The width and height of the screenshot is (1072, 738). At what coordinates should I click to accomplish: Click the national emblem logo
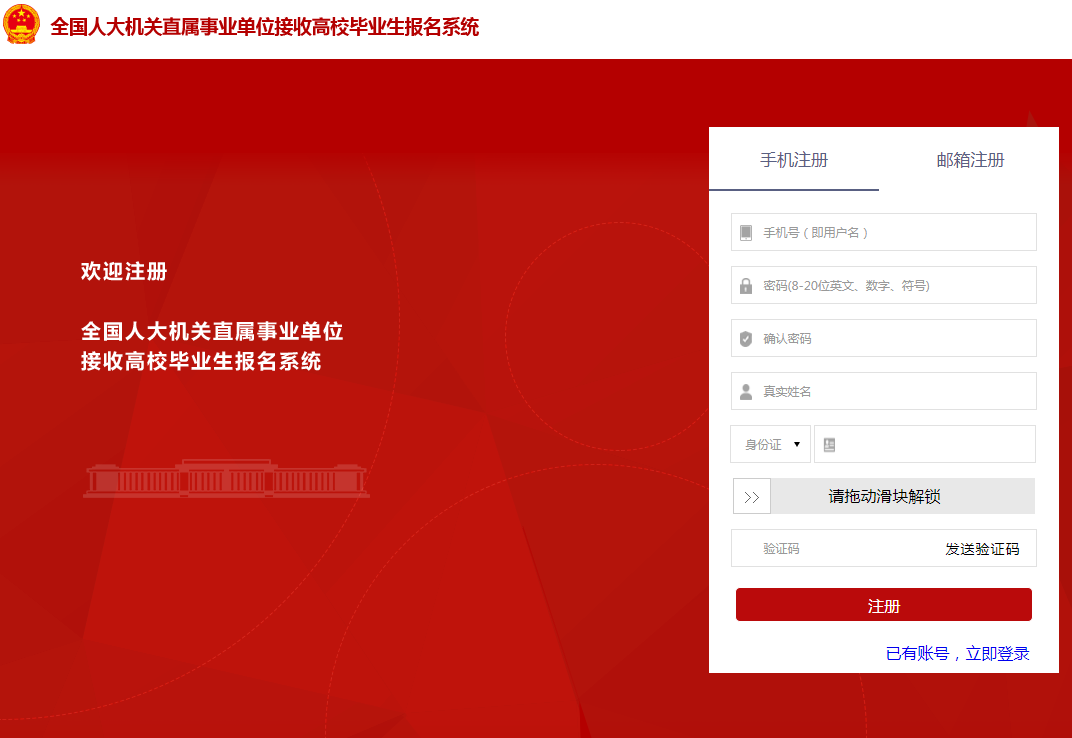pyautogui.click(x=22, y=25)
